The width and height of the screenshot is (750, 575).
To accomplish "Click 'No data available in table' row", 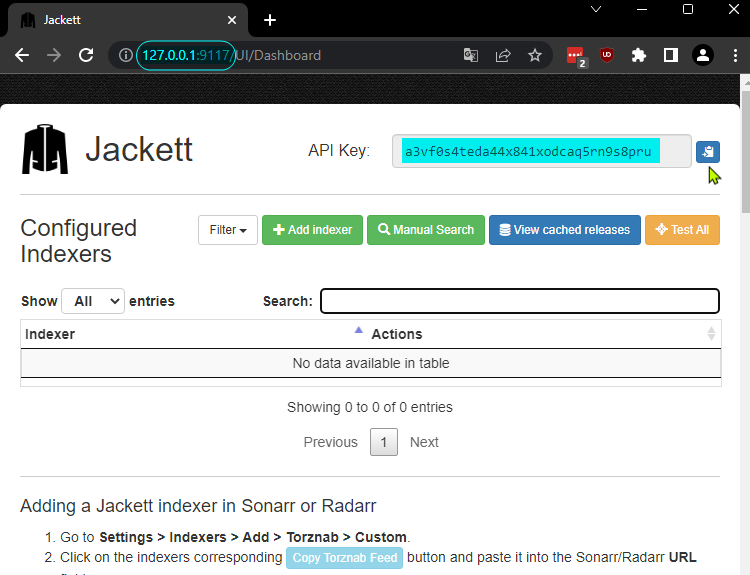I will (371, 363).
